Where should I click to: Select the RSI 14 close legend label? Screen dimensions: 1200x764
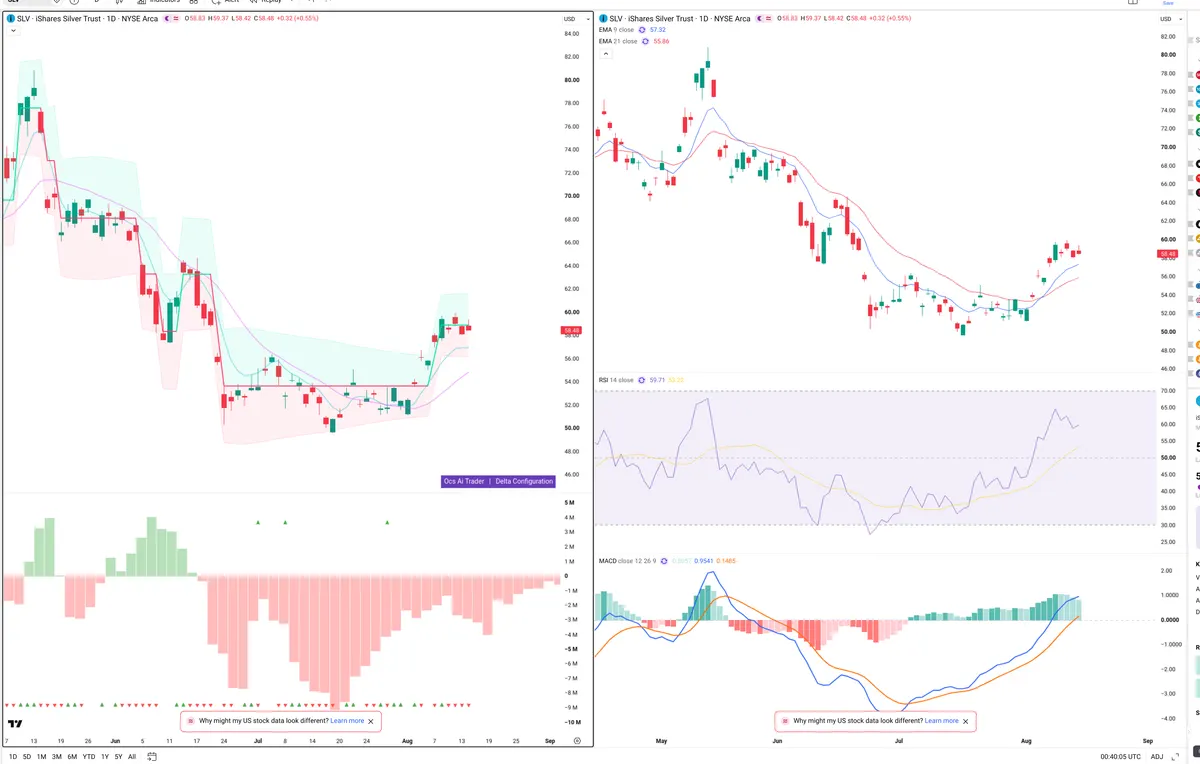(616, 380)
